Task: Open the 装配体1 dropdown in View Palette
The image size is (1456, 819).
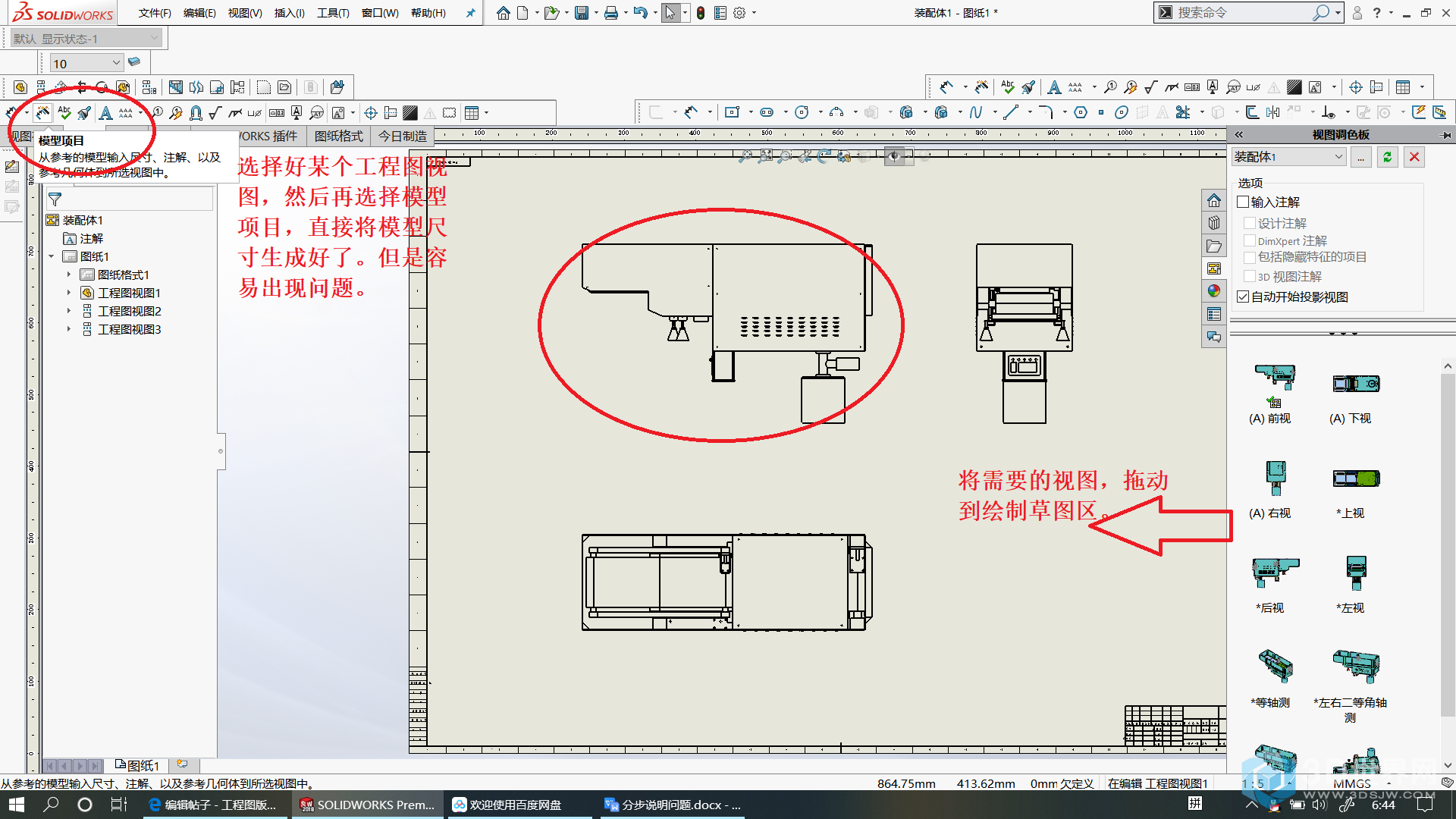Action: pos(1288,157)
